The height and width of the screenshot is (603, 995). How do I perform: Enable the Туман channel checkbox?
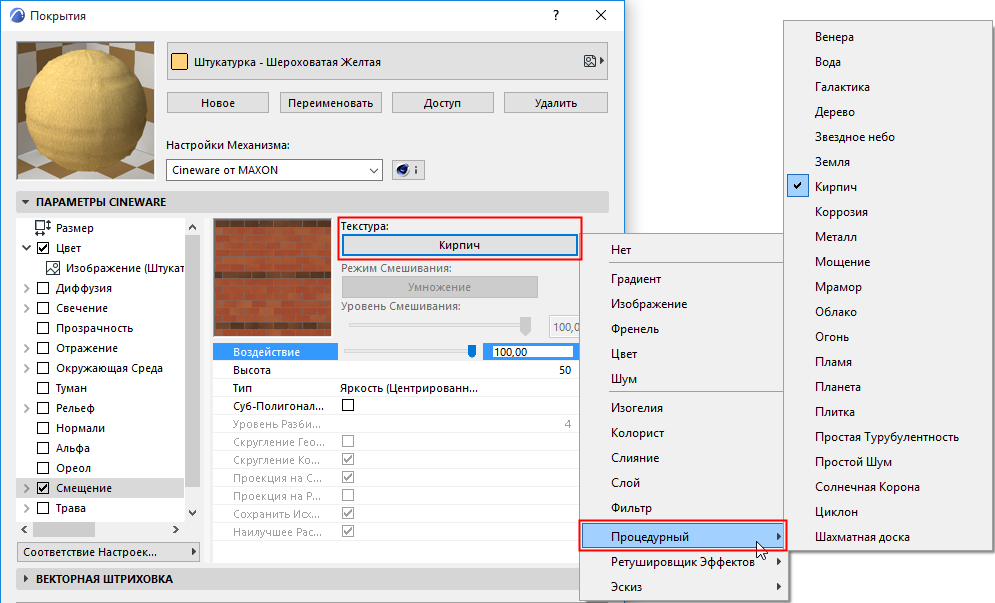[43, 388]
